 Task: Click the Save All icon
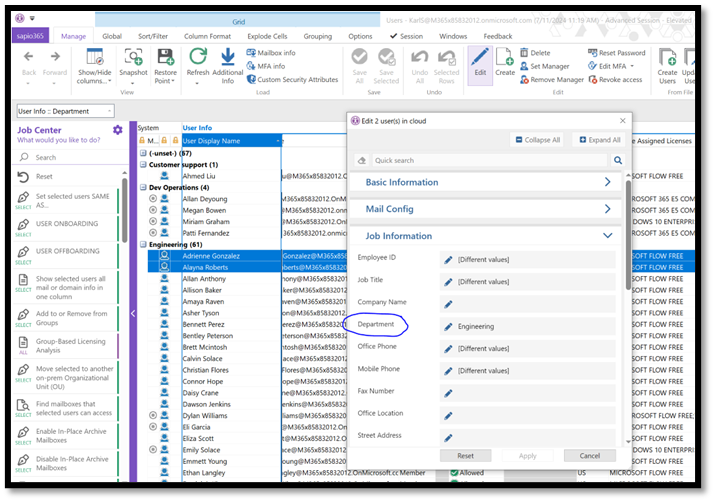pyautogui.click(x=359, y=57)
